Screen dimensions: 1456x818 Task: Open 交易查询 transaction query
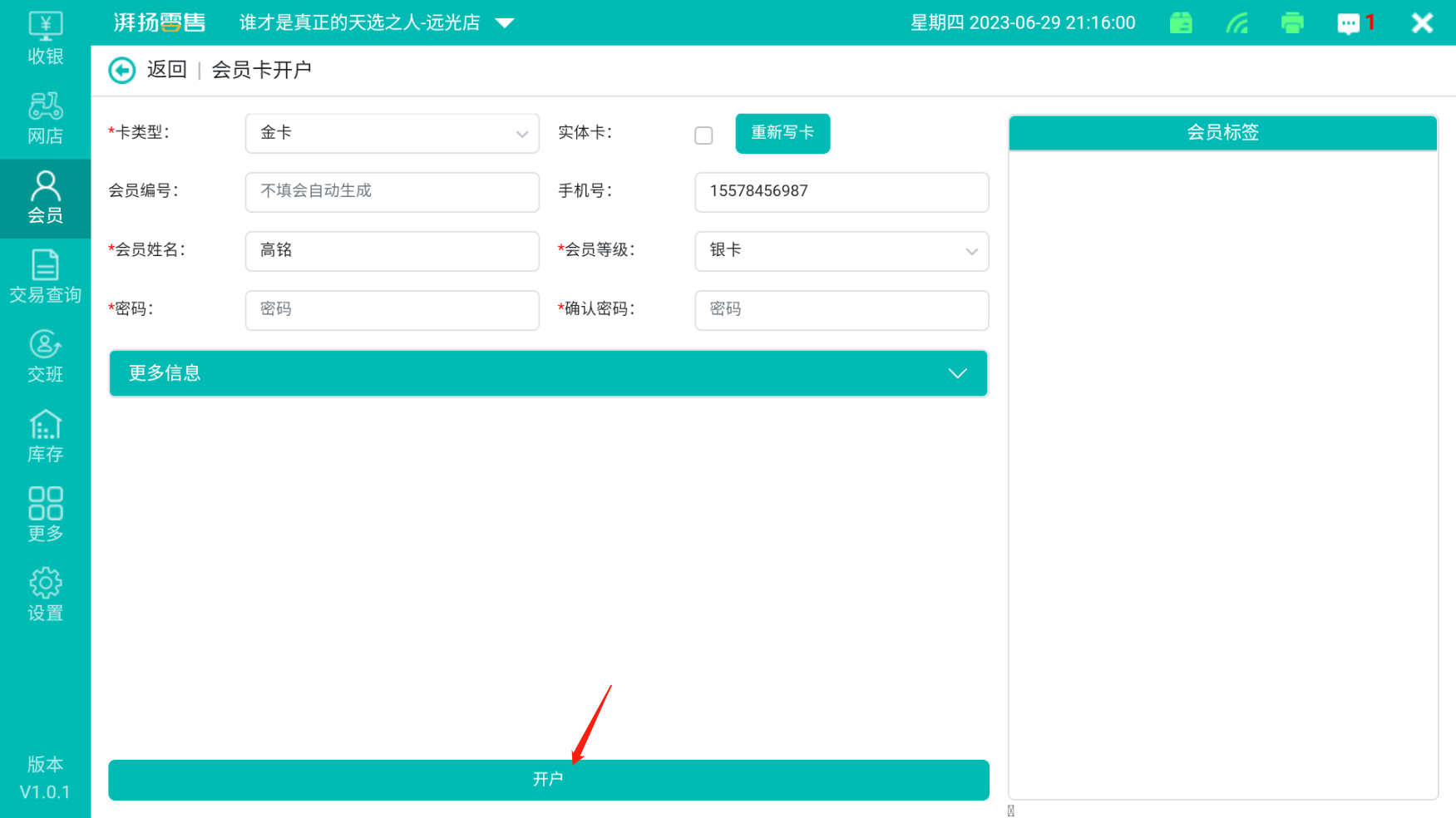[x=45, y=278]
